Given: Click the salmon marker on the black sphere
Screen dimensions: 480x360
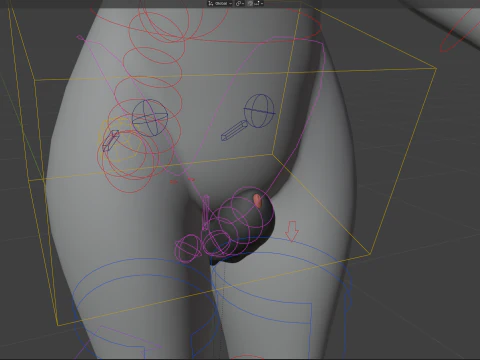Looking at the screenshot, I should point(257,200).
